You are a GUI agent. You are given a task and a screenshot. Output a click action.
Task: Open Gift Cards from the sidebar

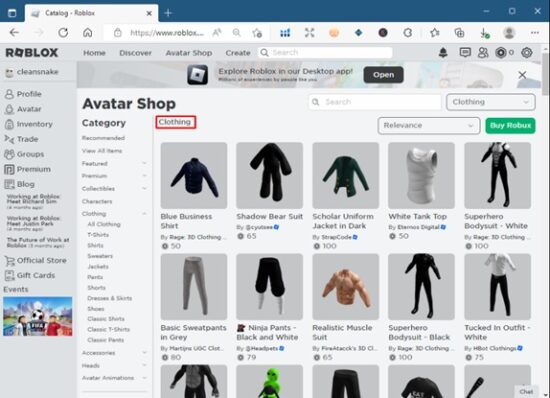(30, 276)
